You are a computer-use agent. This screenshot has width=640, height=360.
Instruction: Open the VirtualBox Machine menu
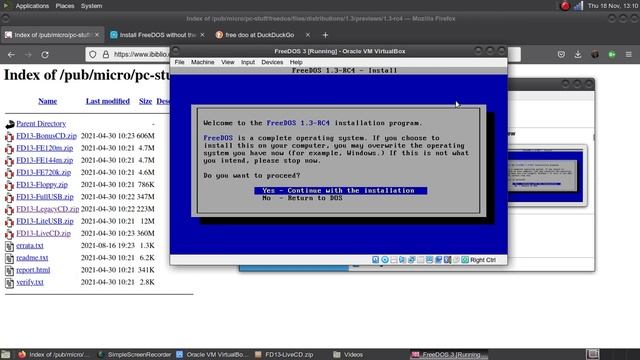tap(202, 62)
